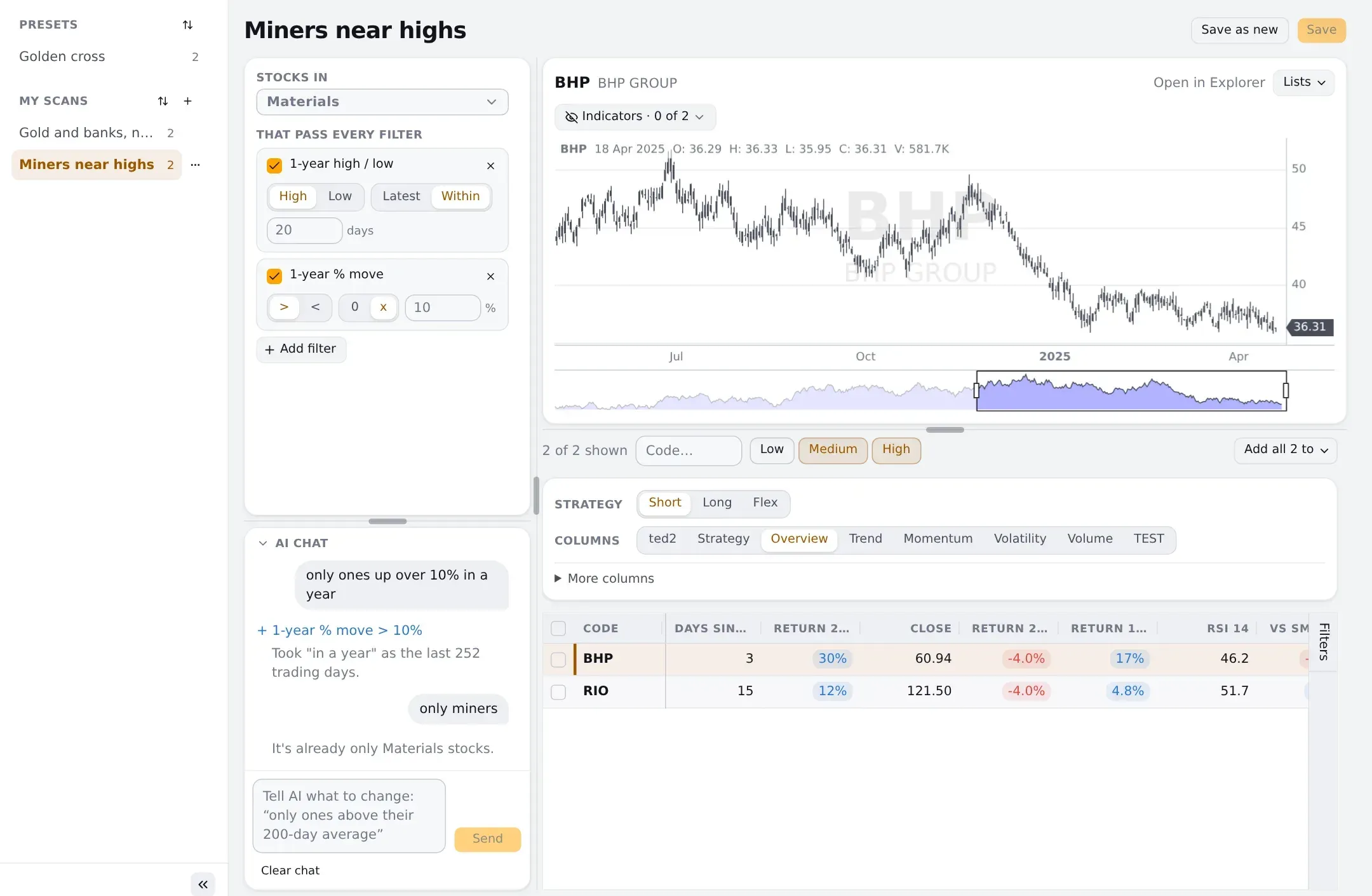Image resolution: width=1372 pixels, height=896 pixels.
Task: Remove the 1-year % move filter
Action: click(x=490, y=276)
